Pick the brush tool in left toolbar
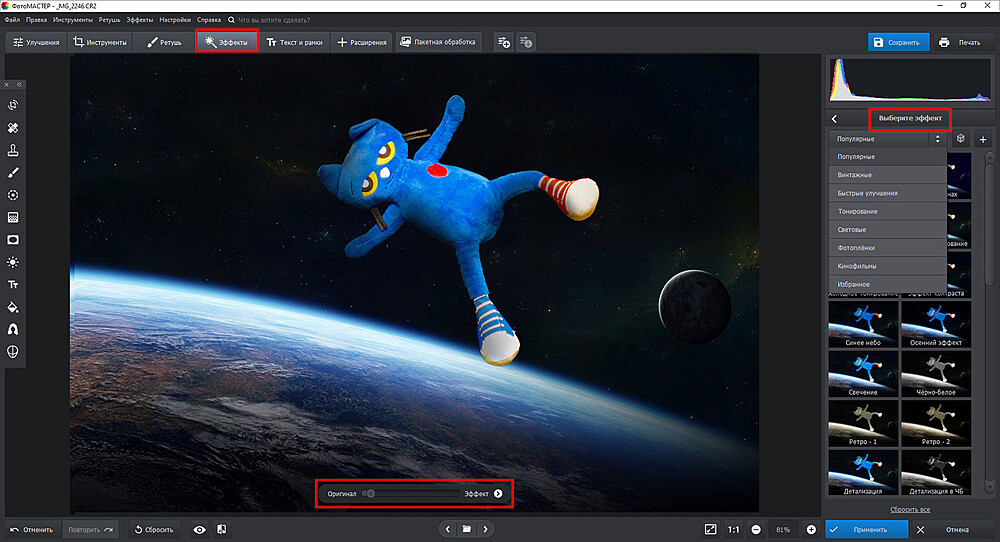 pos(14,173)
